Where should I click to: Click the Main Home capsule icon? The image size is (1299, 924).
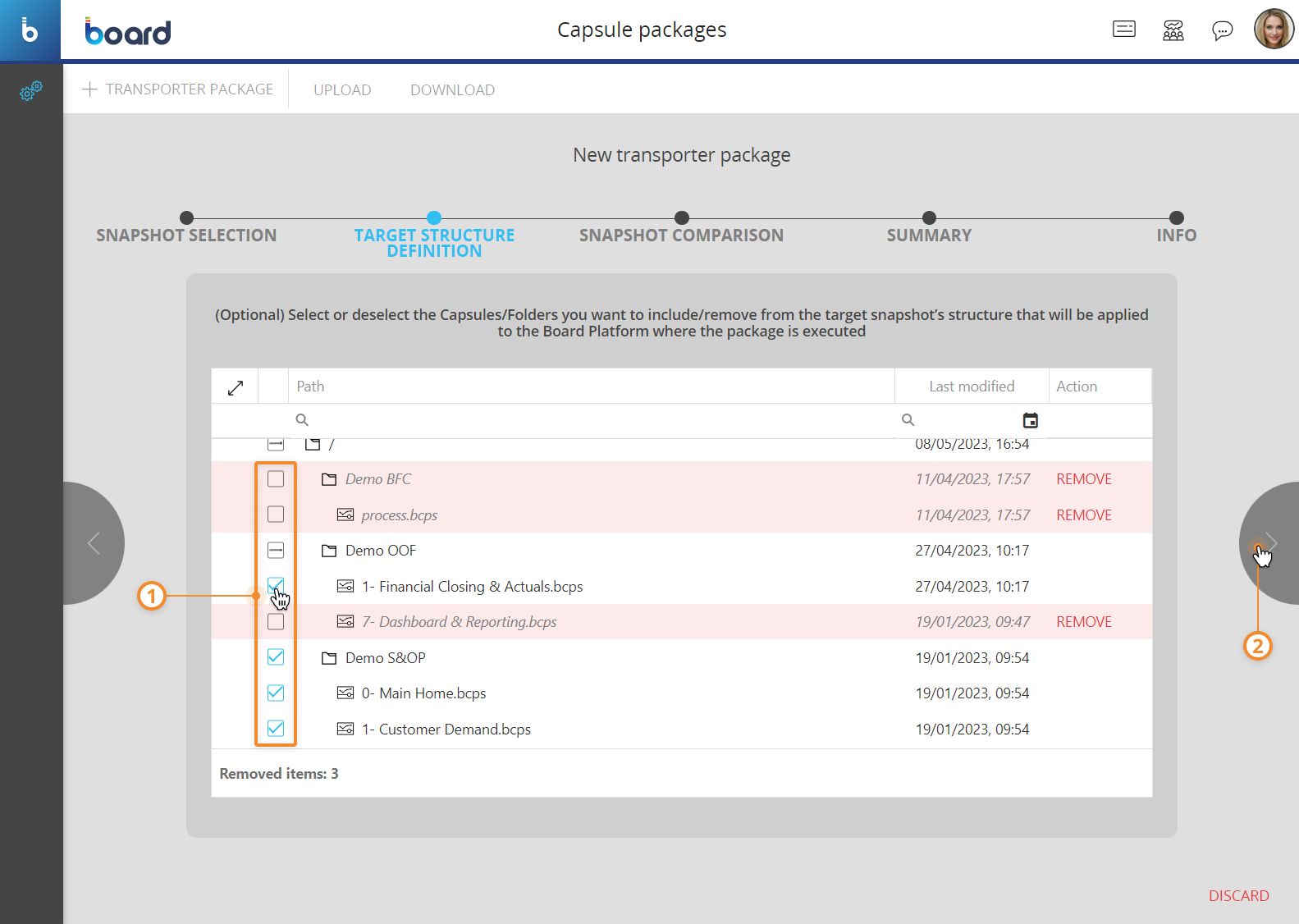pyautogui.click(x=345, y=693)
